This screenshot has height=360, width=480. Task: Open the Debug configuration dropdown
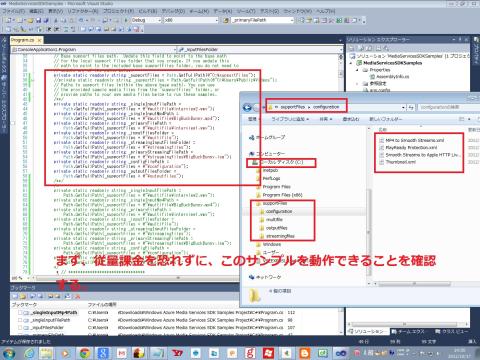pos(146,20)
